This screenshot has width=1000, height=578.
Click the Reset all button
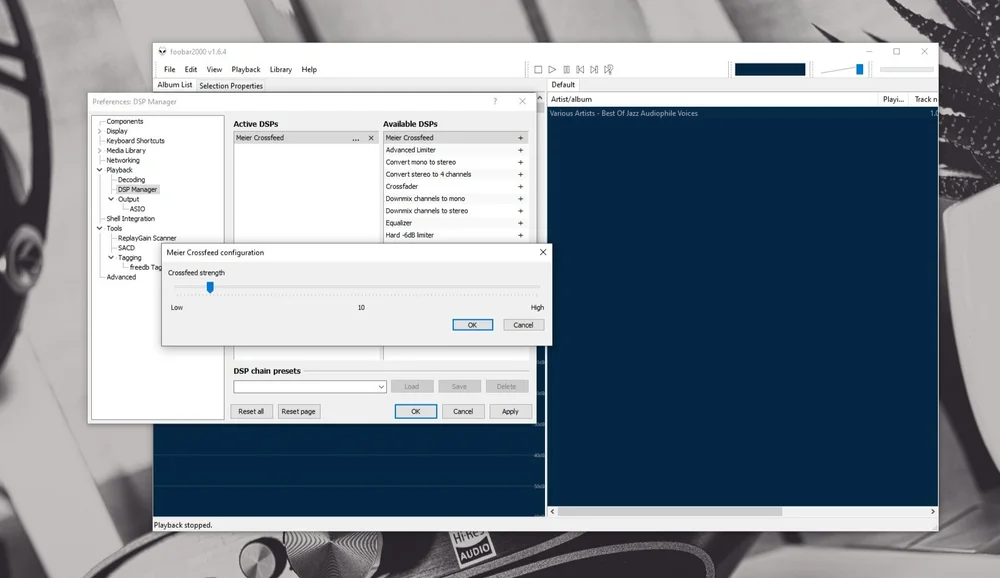click(x=251, y=411)
